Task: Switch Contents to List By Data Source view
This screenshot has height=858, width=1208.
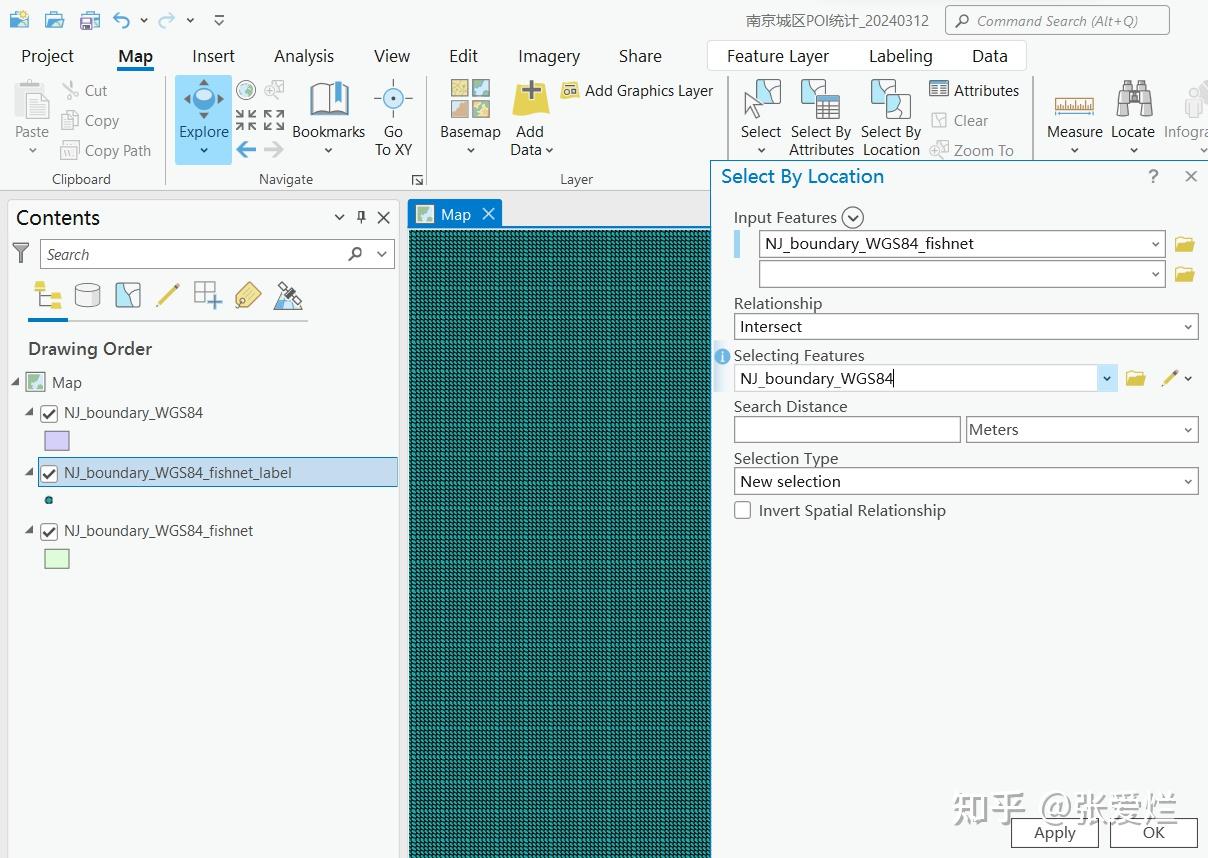Action: 87,294
